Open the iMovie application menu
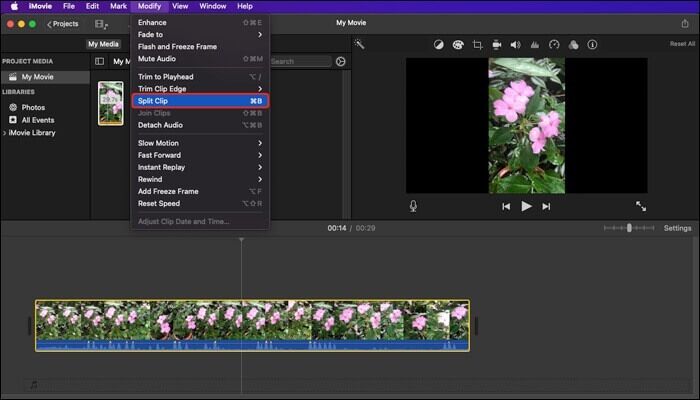 pyautogui.click(x=40, y=6)
